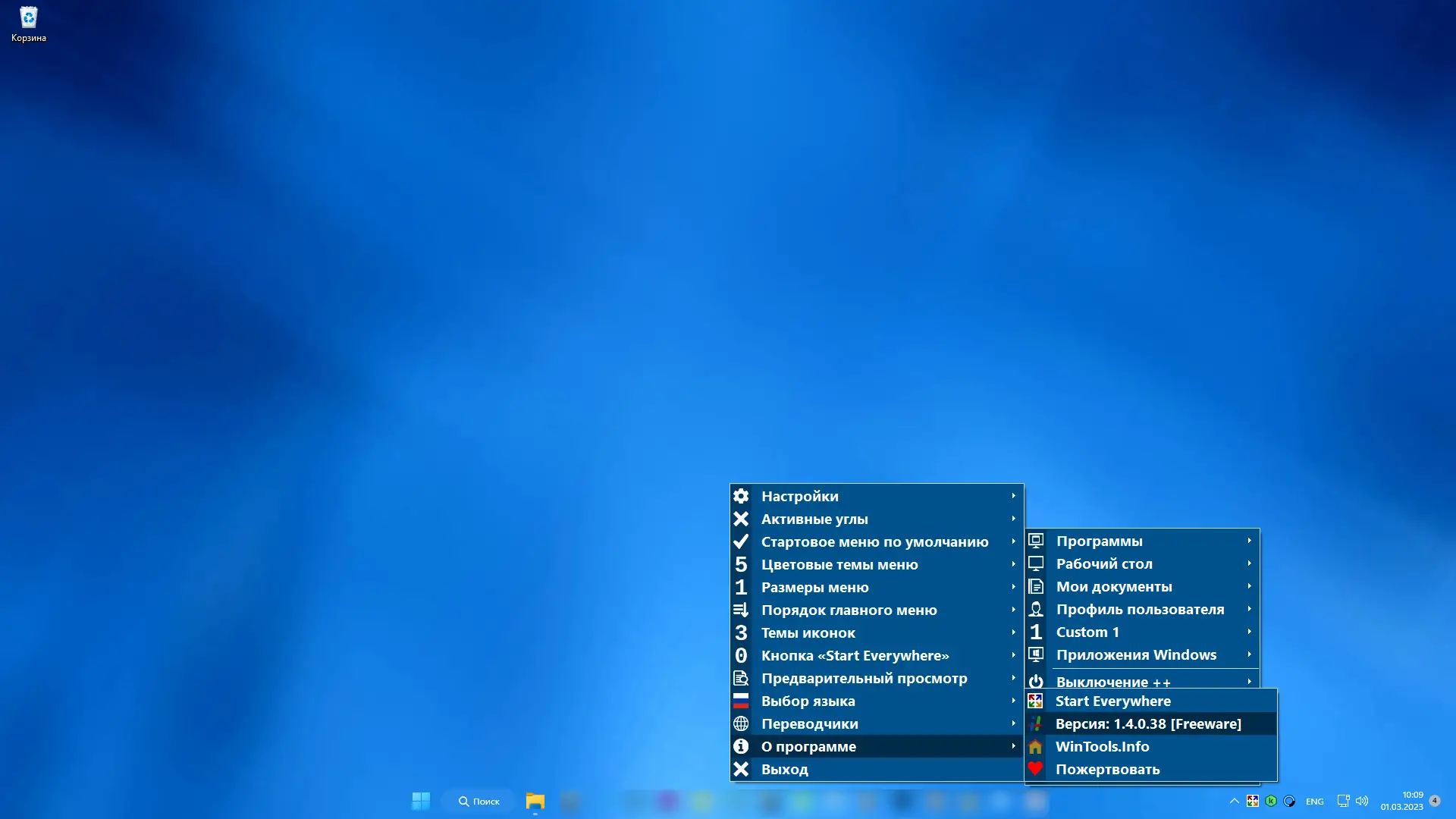Screen dimensions: 1456x819
Task: Click the heart icon next to Пожертвовать
Action: [x=1036, y=769]
